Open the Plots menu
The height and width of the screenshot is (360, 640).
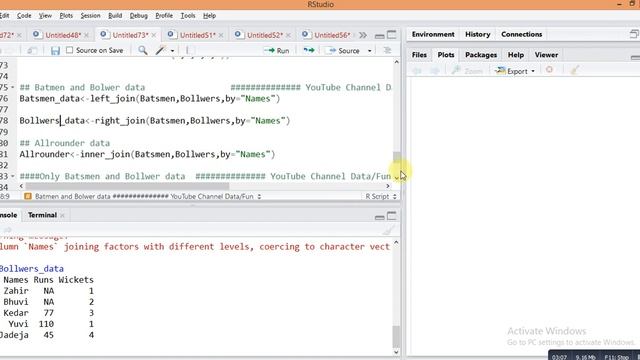[x=66, y=16]
